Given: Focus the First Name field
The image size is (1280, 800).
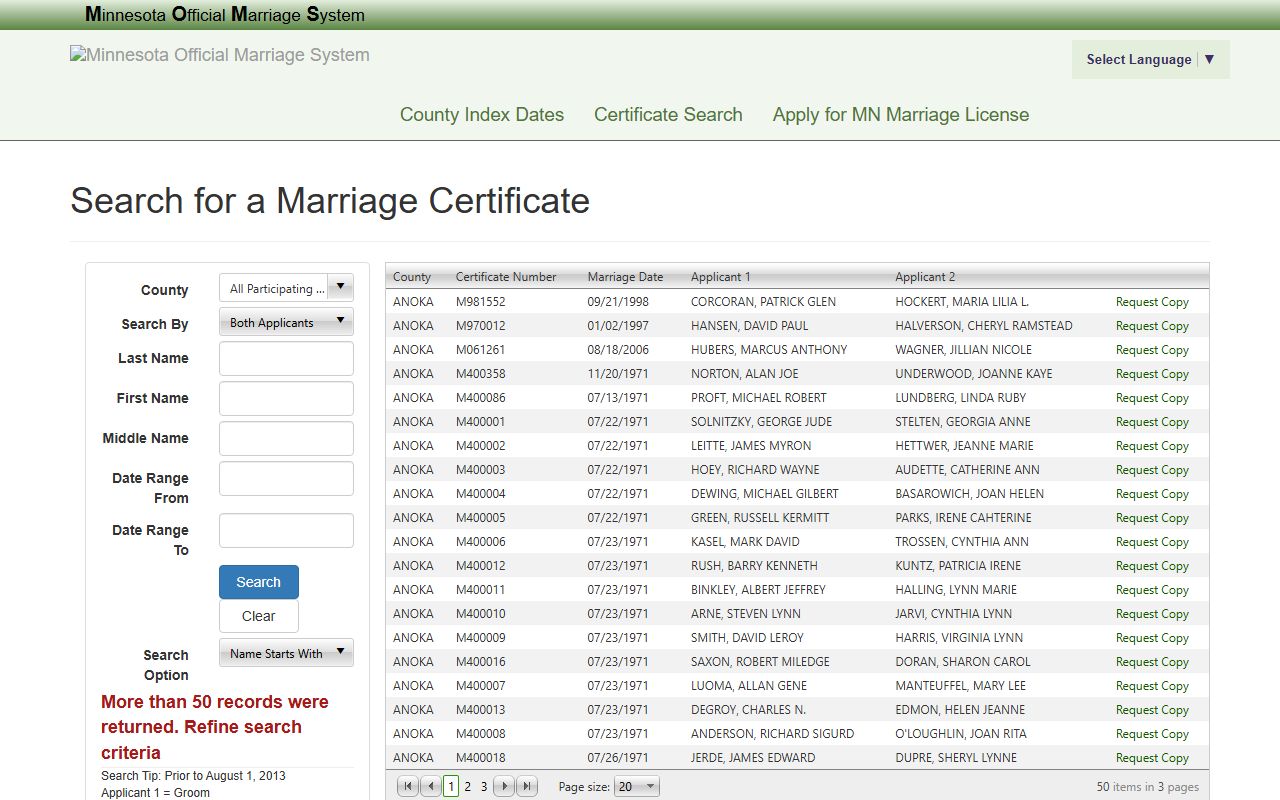Looking at the screenshot, I should [286, 398].
